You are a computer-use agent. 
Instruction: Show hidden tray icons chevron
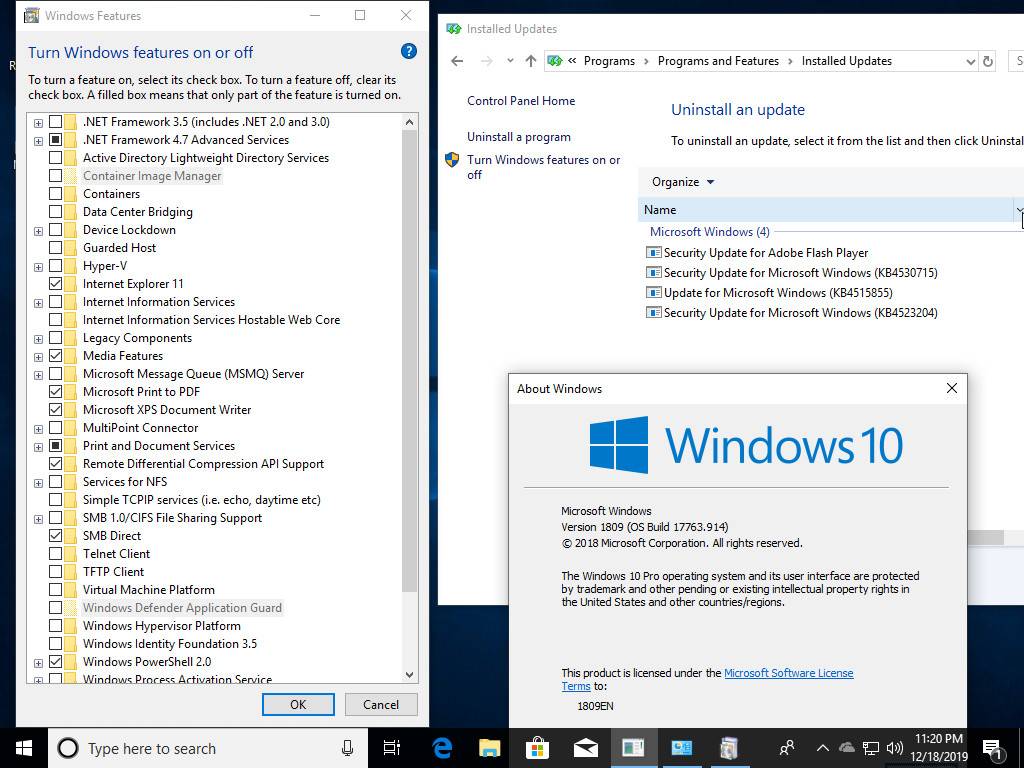coord(823,748)
